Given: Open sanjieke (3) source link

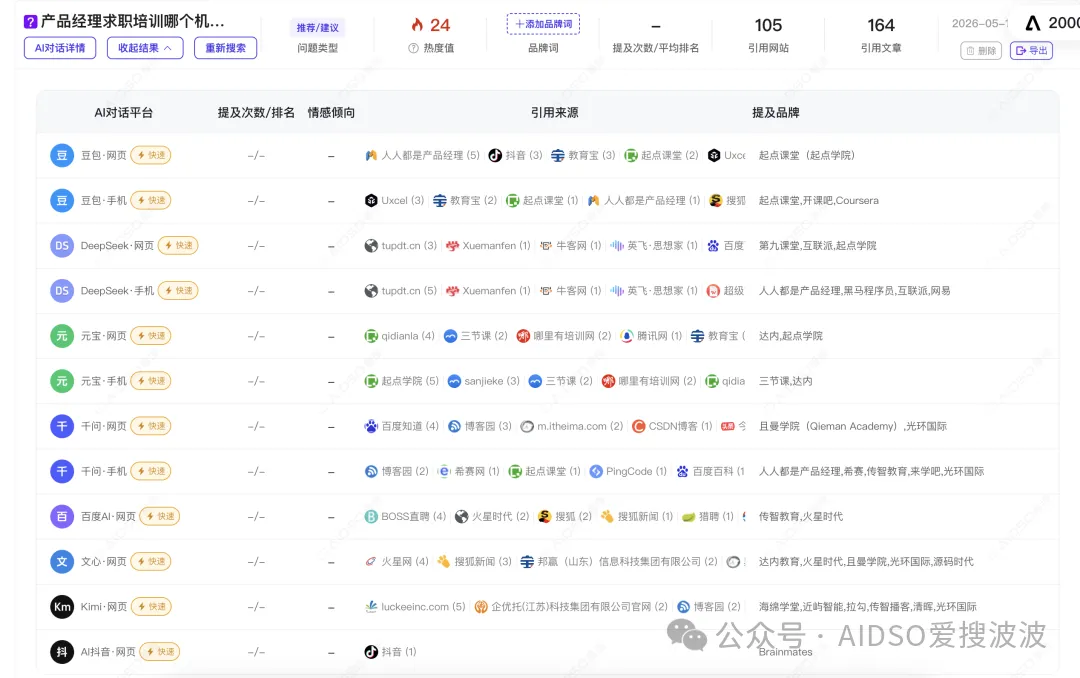Looking at the screenshot, I should pos(484,381).
